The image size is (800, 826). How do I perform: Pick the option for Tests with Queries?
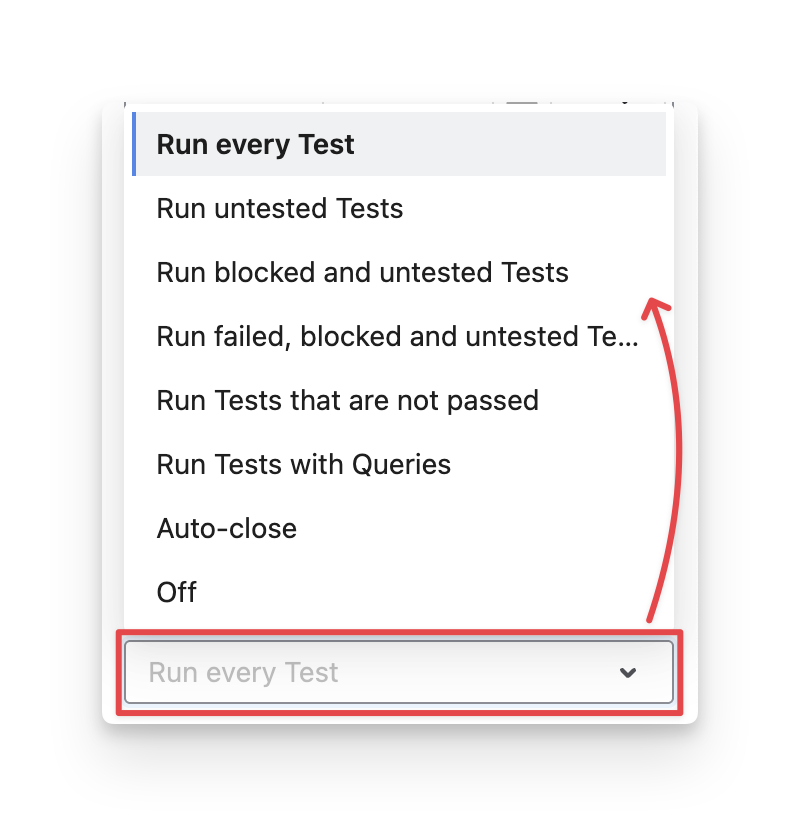[303, 465]
